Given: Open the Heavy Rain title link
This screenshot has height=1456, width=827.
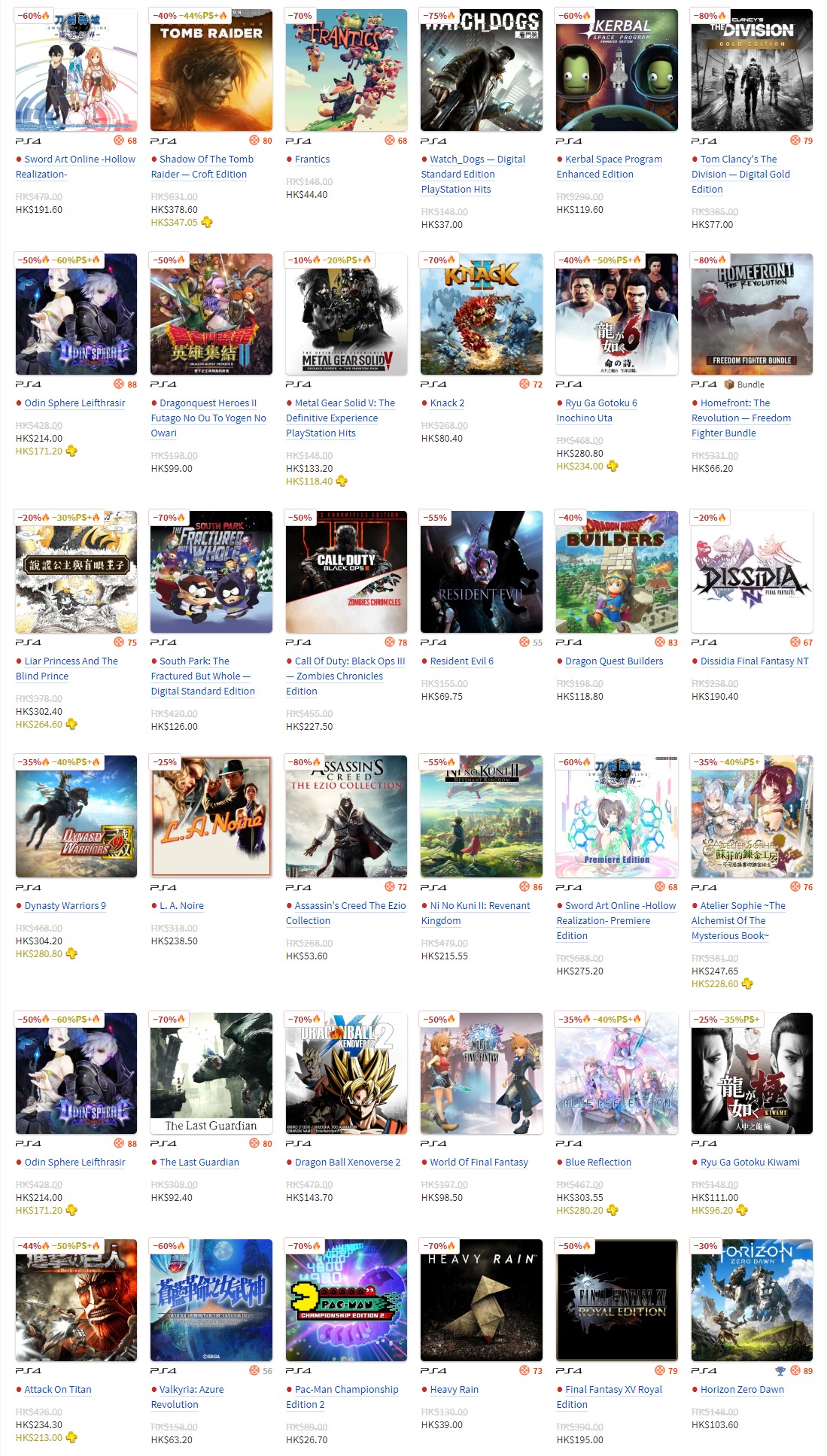Looking at the screenshot, I should (x=455, y=1390).
